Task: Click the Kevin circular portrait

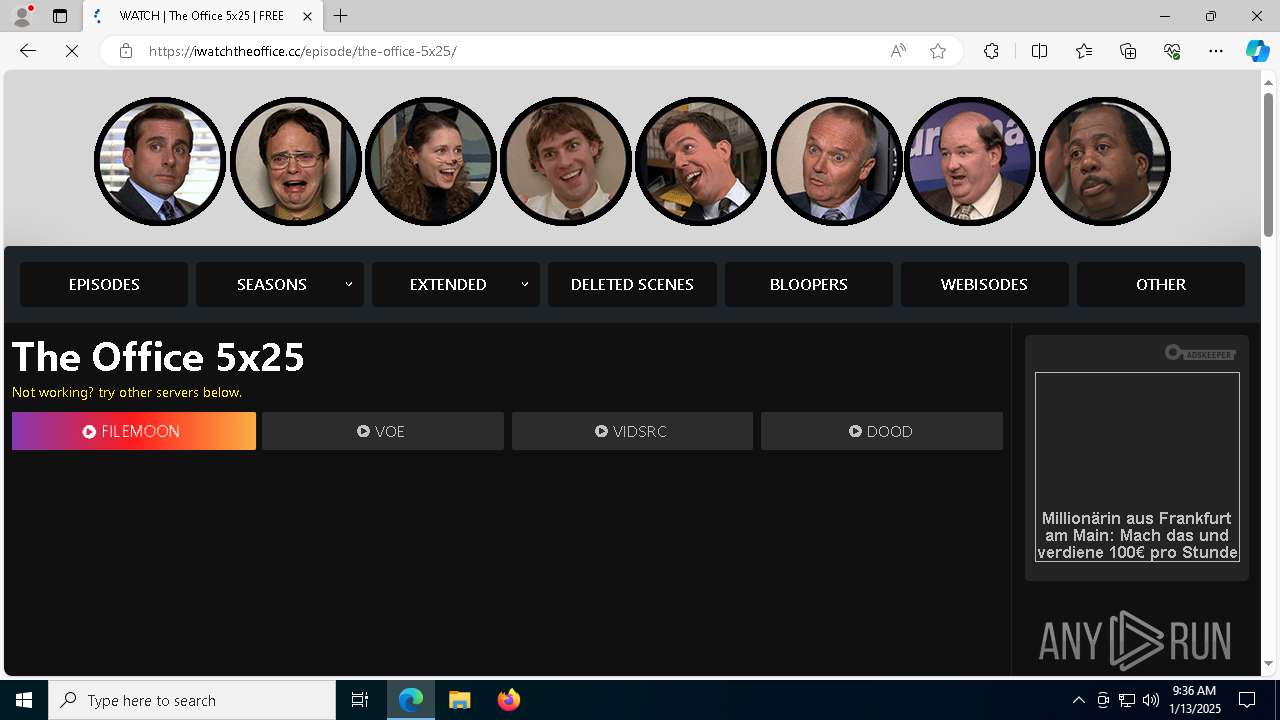Action: click(x=970, y=161)
